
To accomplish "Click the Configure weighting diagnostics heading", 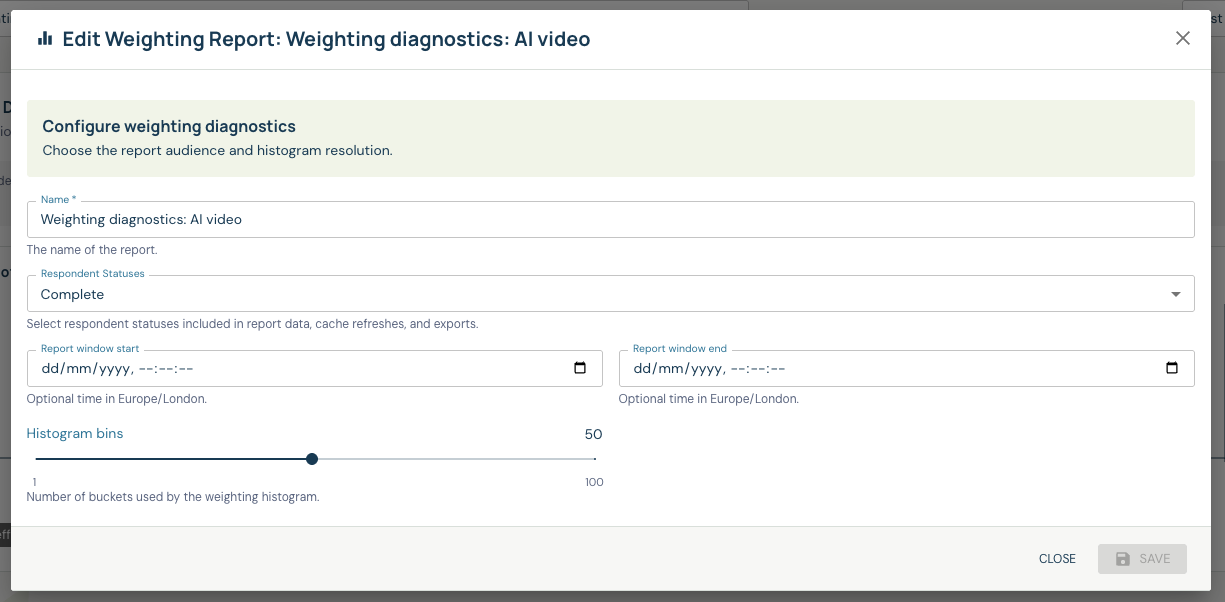I will 169,127.
